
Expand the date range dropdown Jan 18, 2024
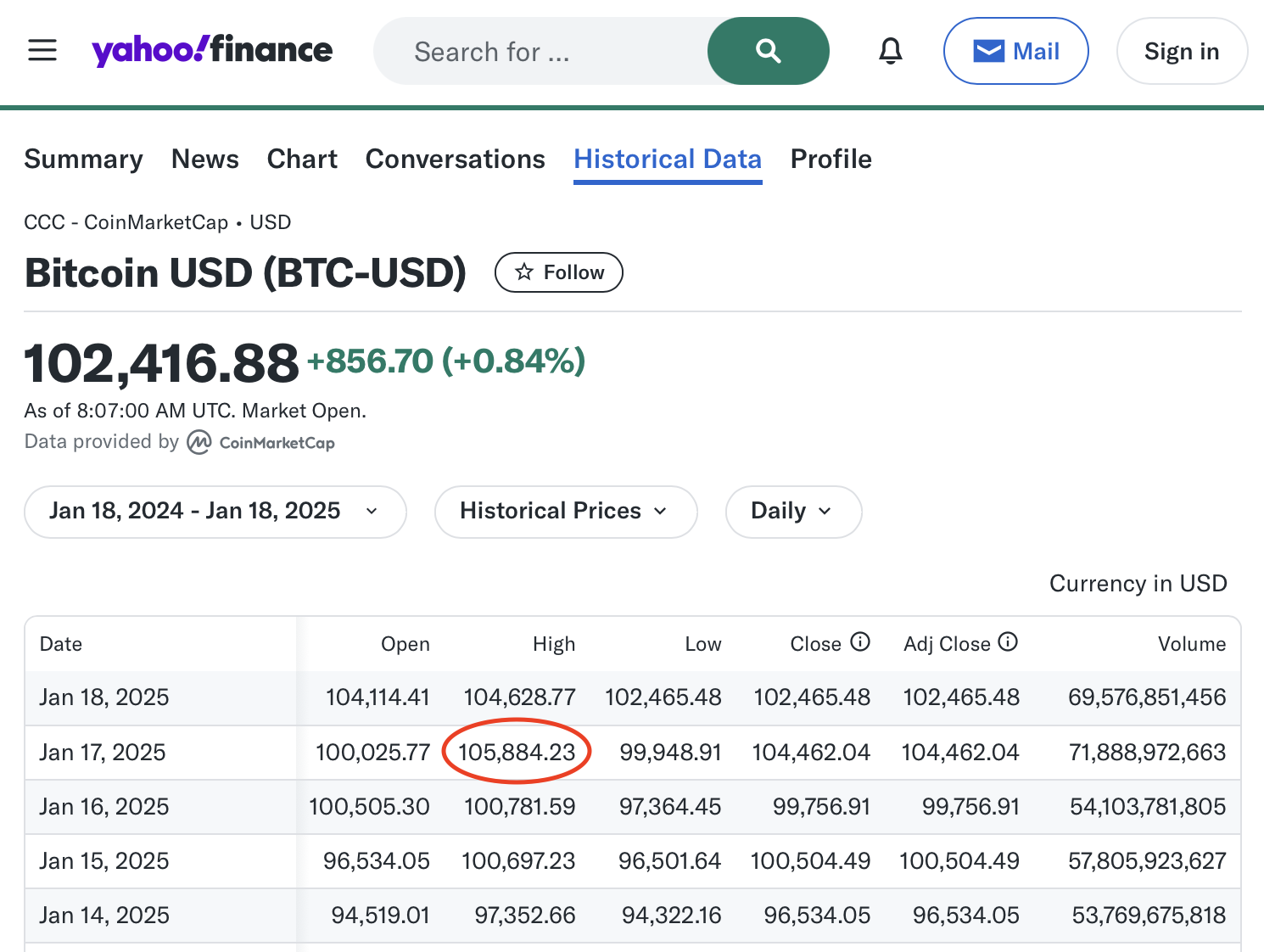(215, 512)
